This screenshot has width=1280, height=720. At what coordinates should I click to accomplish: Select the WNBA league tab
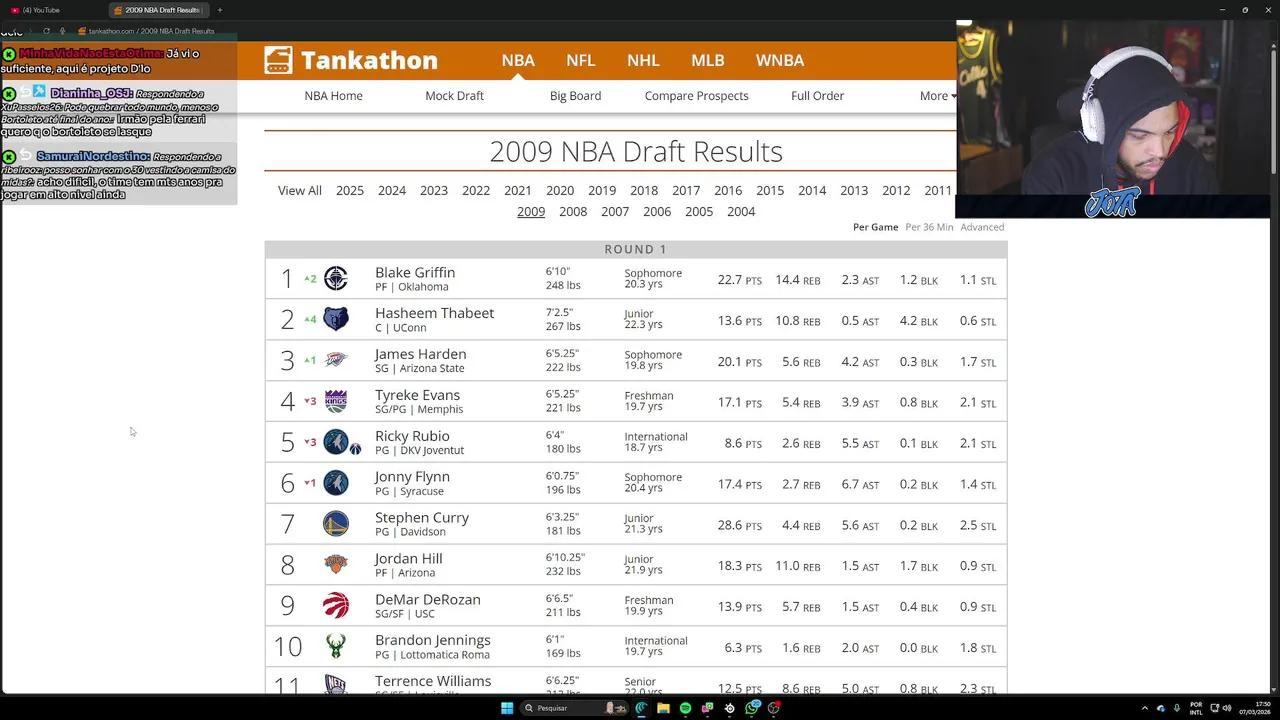[780, 60]
